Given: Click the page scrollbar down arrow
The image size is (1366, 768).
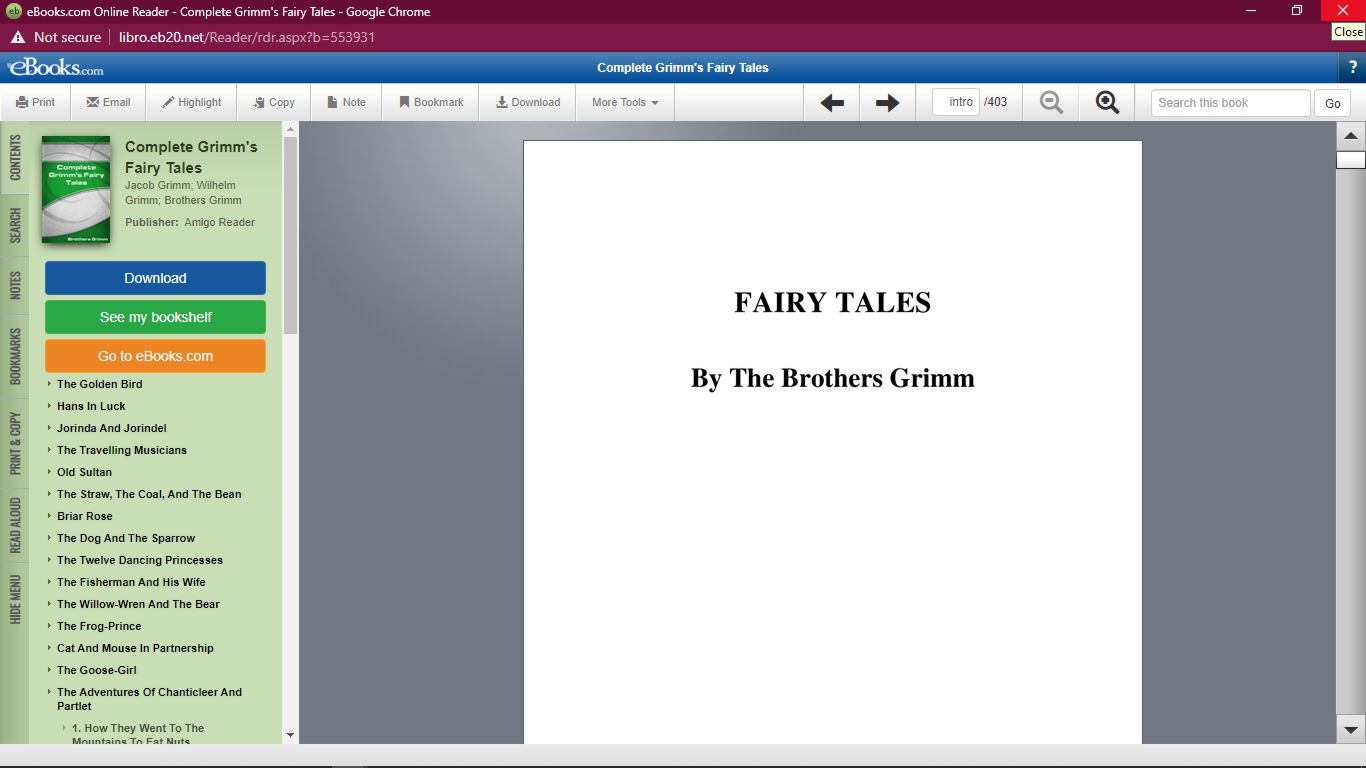Looking at the screenshot, I should [x=1350, y=730].
